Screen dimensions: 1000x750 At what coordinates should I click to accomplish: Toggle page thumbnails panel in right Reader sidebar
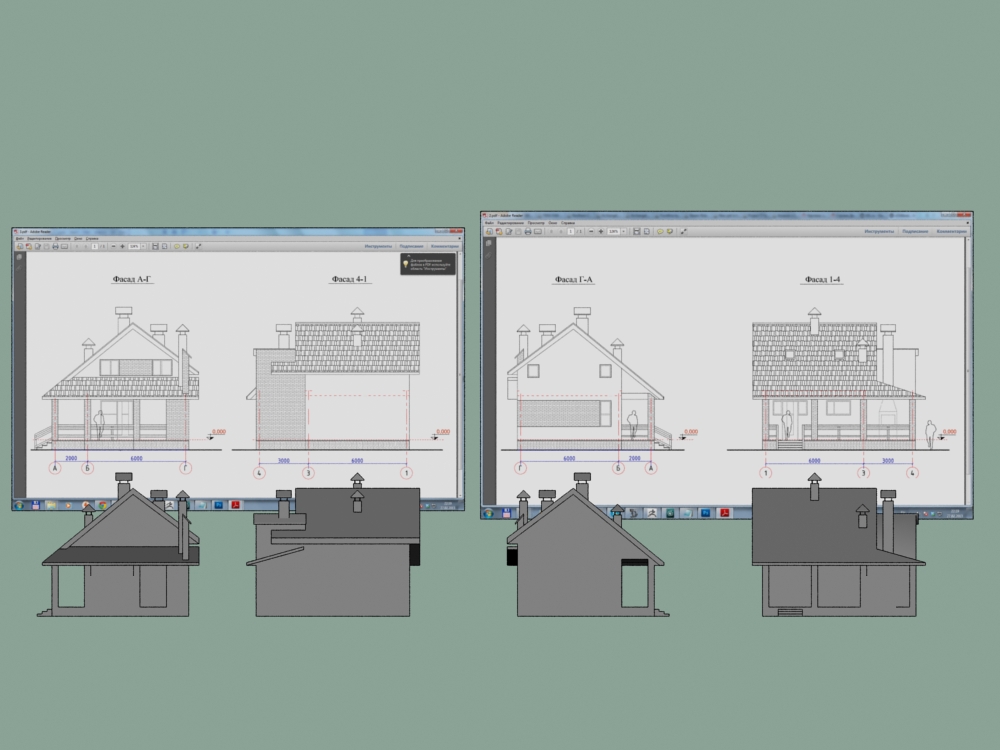489,243
